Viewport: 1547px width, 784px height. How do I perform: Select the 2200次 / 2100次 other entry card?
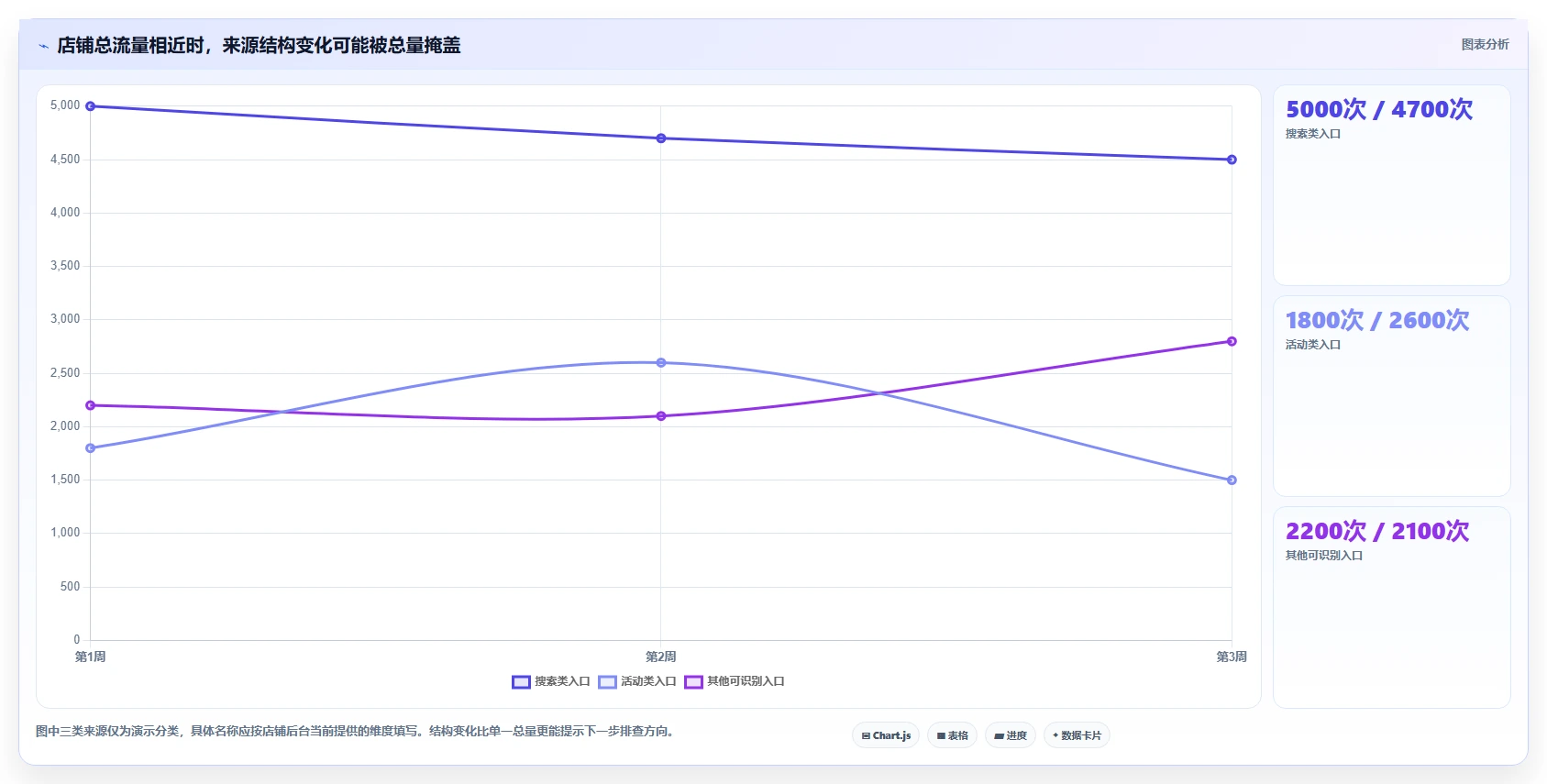click(1391, 607)
